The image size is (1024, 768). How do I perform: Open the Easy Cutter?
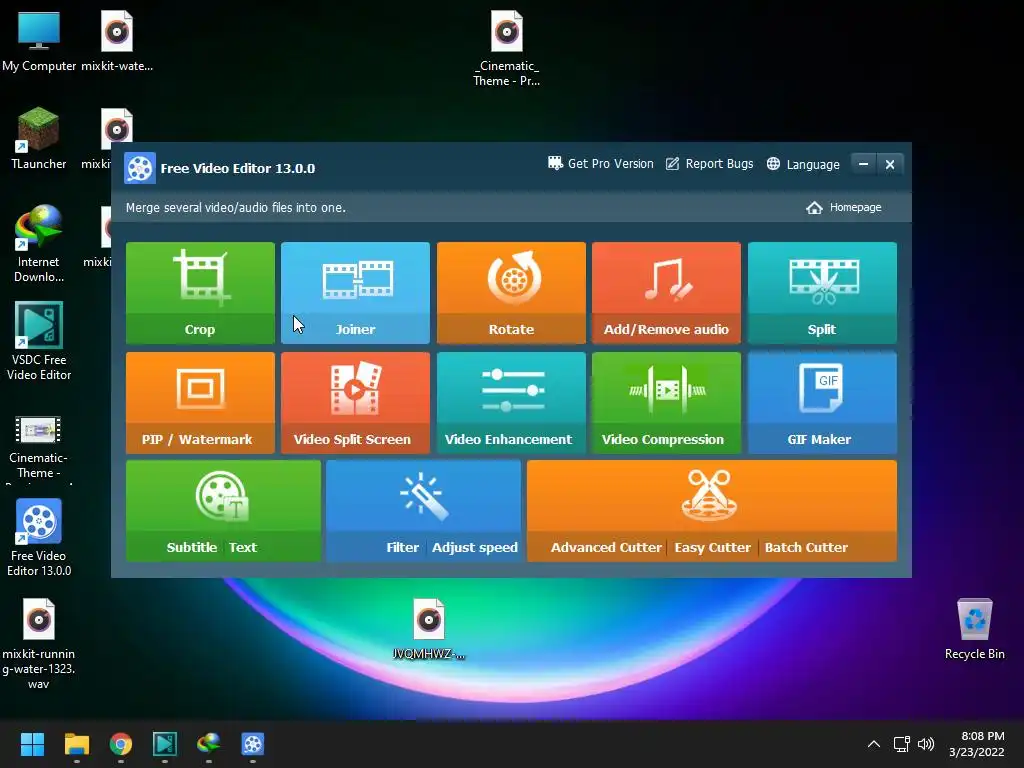(x=712, y=547)
